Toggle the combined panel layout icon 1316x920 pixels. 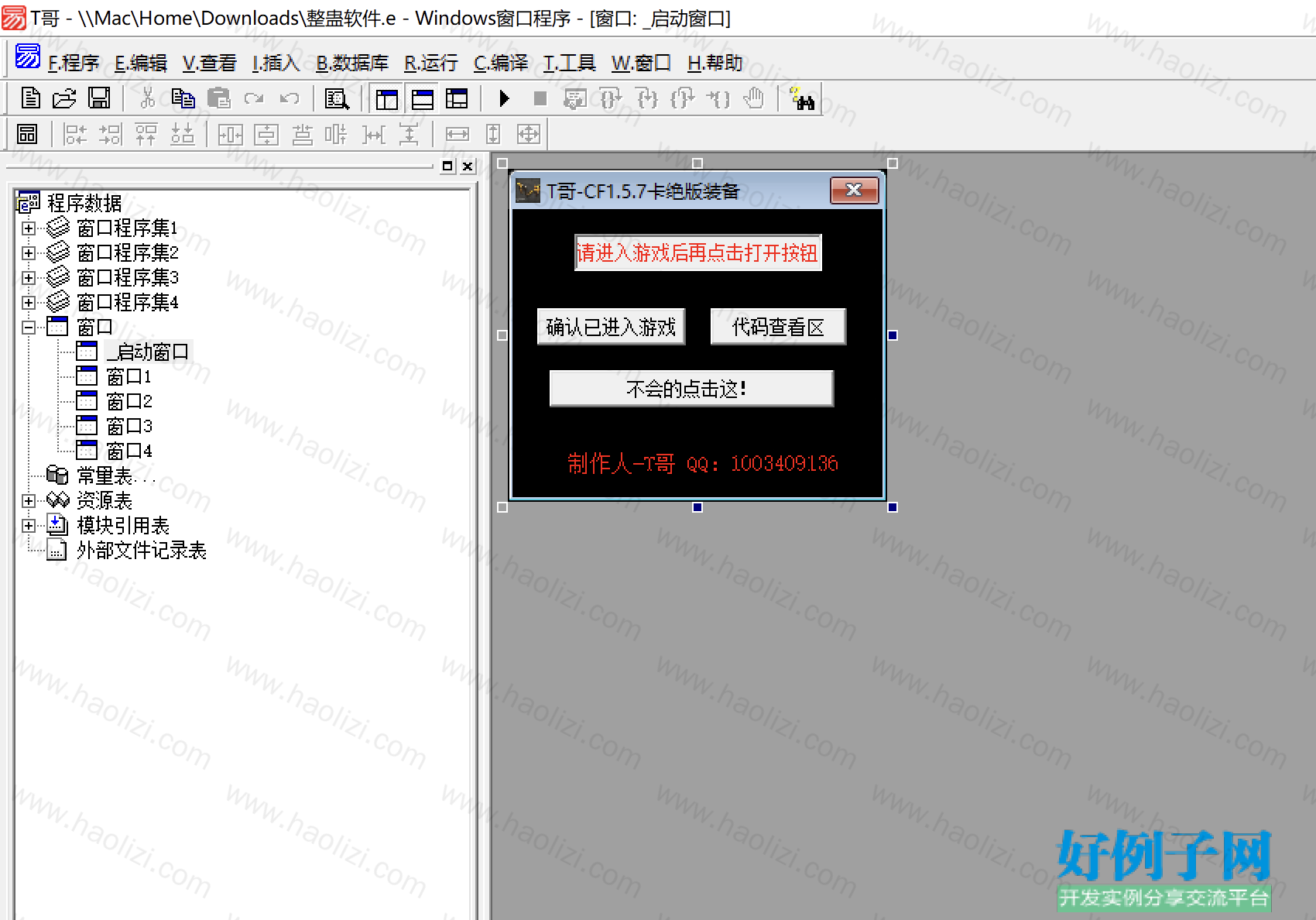[457, 98]
